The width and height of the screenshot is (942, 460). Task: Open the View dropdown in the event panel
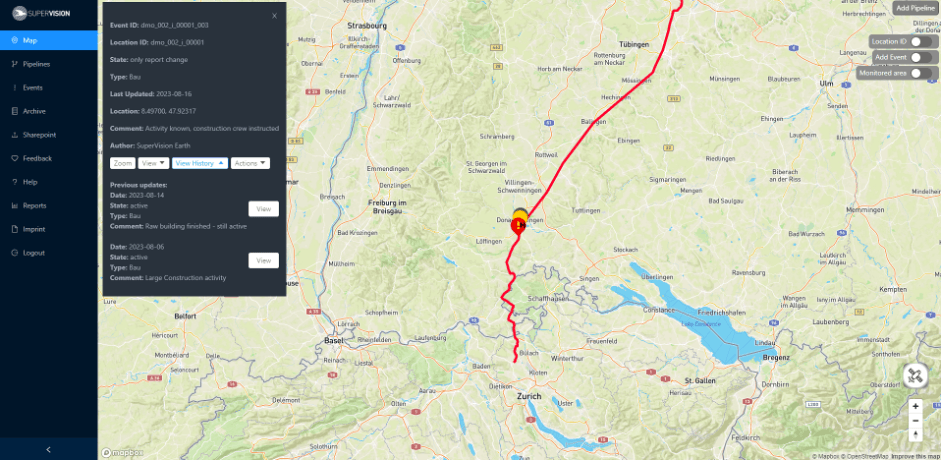(153, 163)
